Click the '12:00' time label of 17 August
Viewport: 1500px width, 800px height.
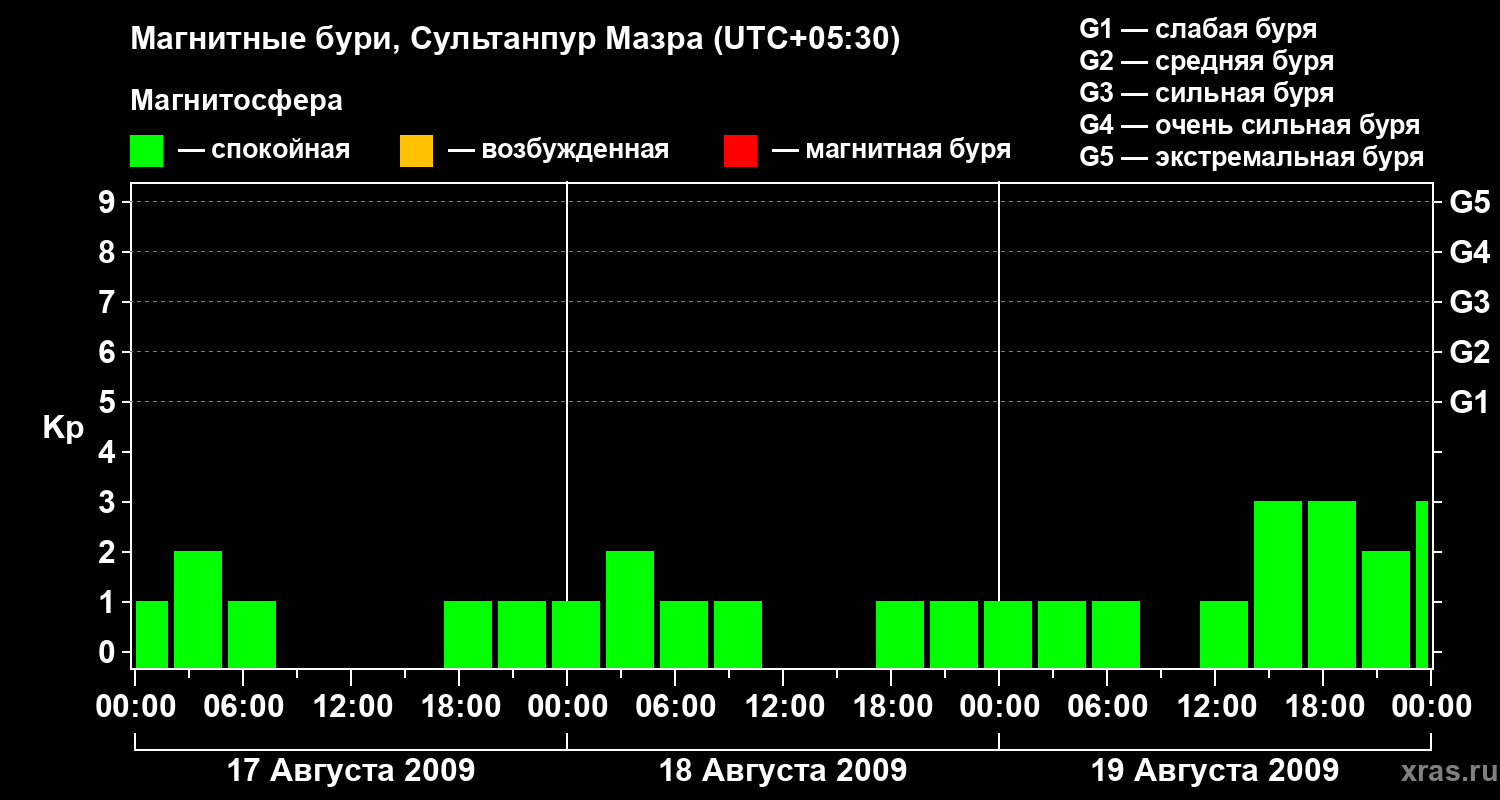[x=351, y=707]
